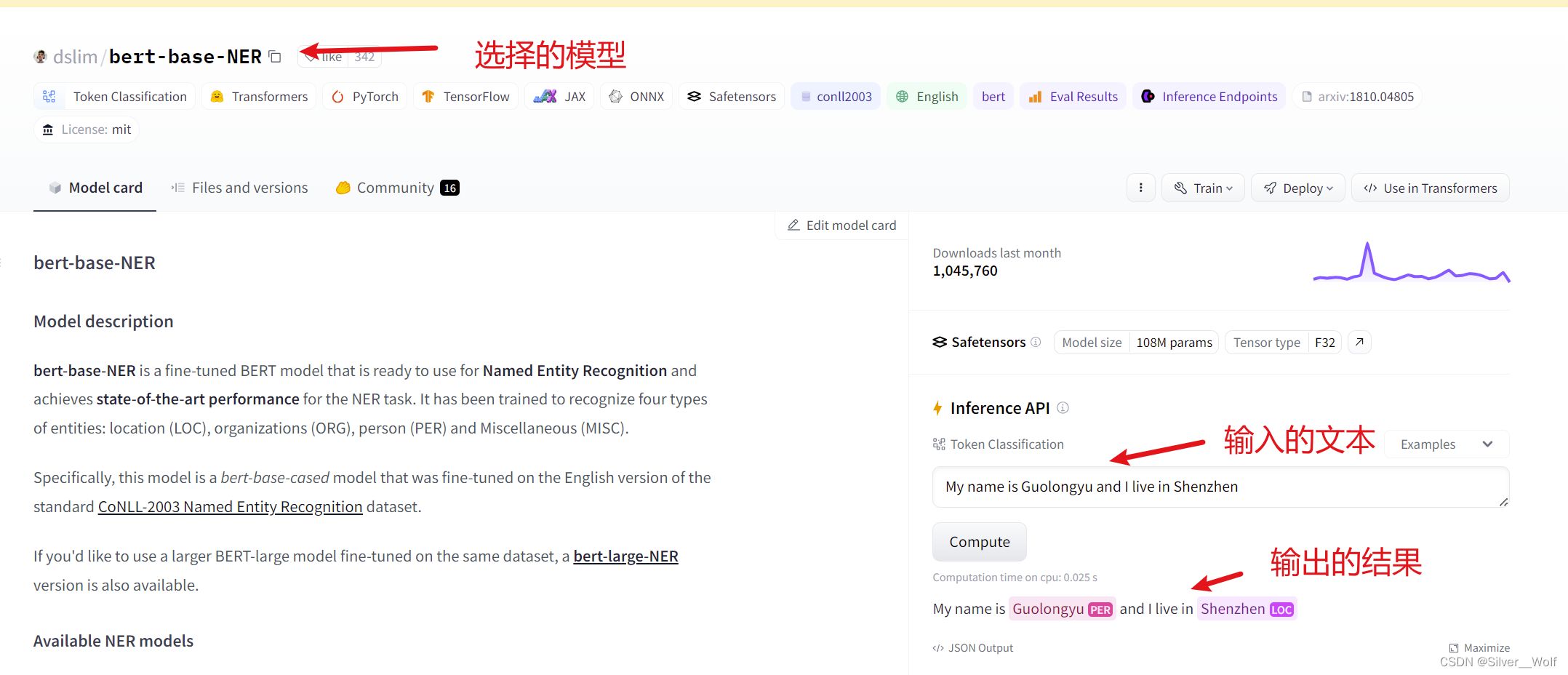Click the Guolongyu PER entity result
Viewport: 1568px width, 675px height.
(x=1062, y=609)
